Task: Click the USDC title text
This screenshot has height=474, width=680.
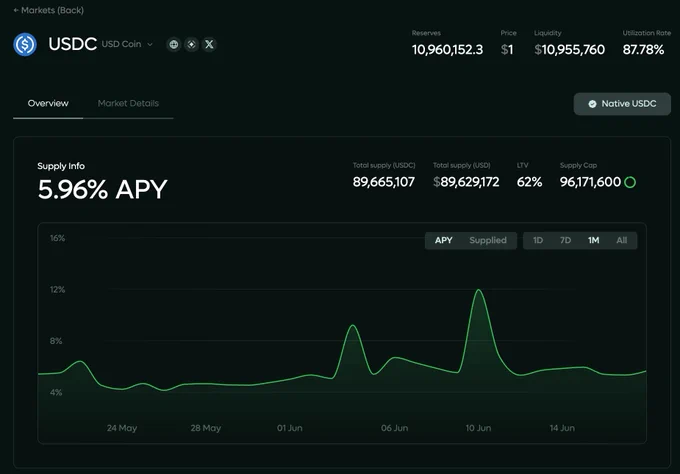Action: 72,44
